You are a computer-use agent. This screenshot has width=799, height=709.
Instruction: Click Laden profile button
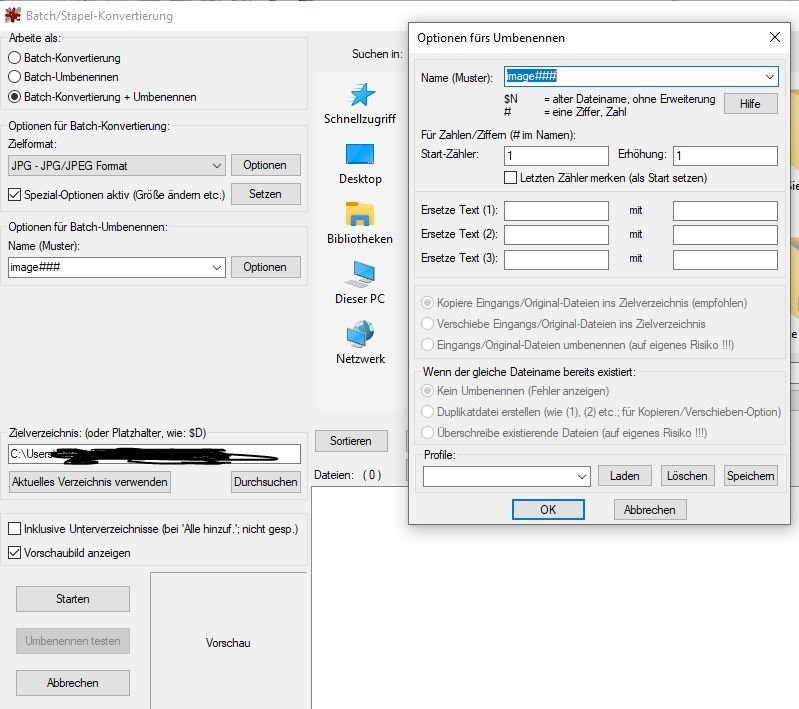click(625, 476)
